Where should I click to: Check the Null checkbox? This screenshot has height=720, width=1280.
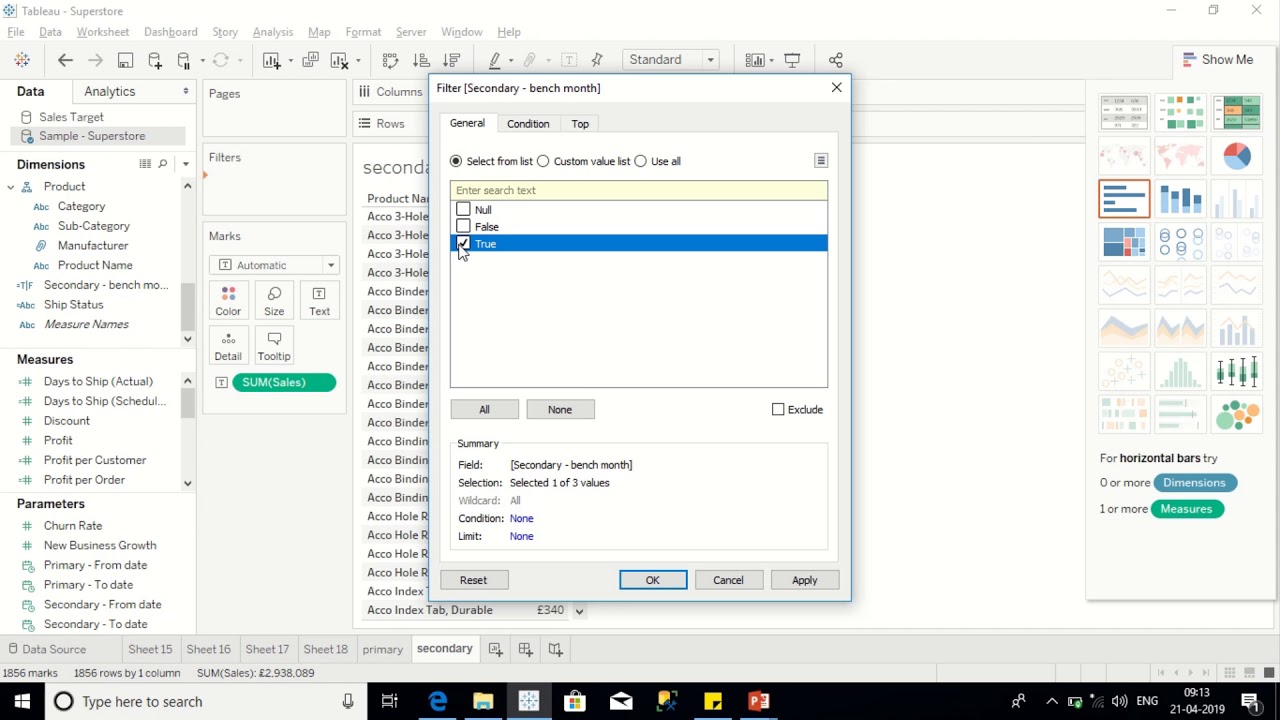[463, 210]
